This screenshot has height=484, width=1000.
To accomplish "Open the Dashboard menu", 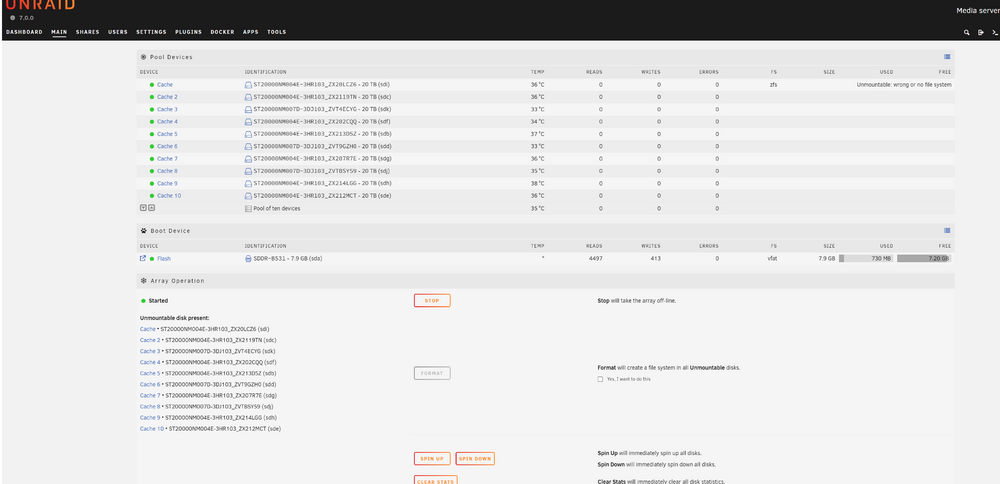I will (x=24, y=32).
